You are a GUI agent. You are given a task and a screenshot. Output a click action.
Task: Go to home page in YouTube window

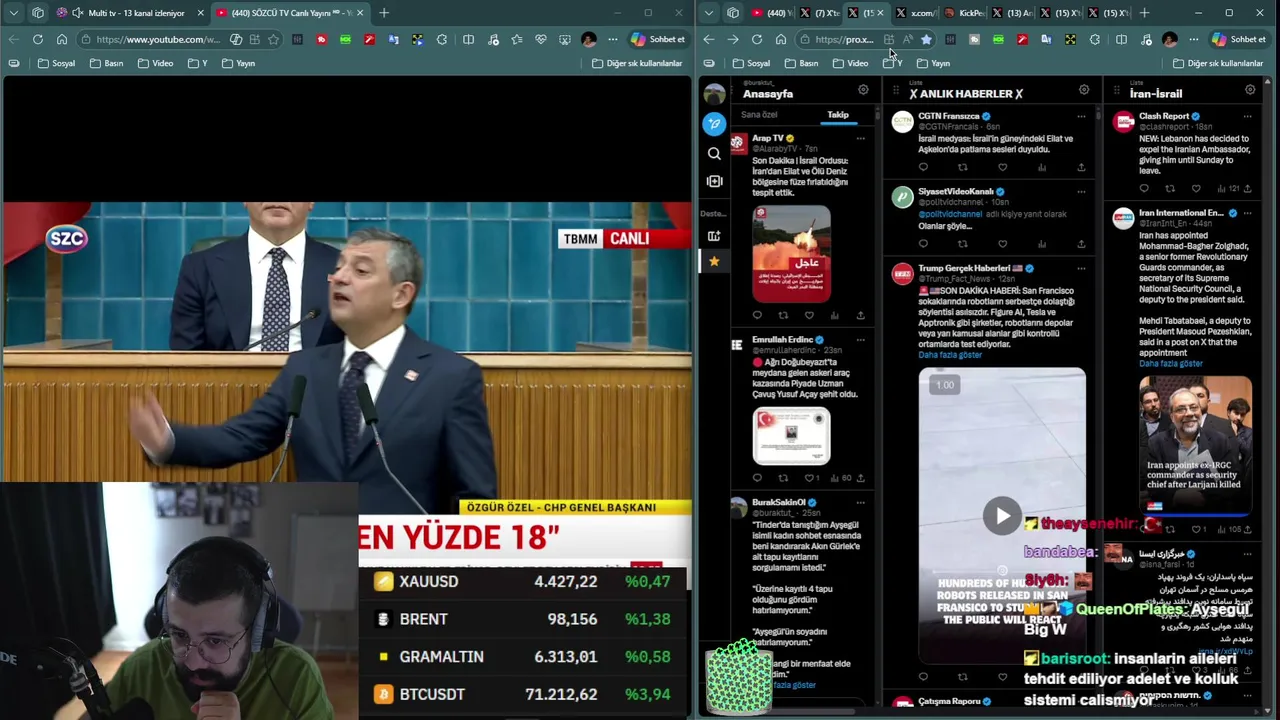61,39
